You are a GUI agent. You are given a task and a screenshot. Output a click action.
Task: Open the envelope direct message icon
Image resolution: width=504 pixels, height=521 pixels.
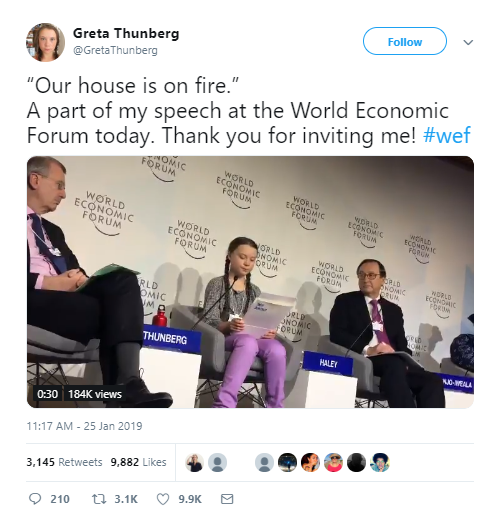(x=227, y=499)
